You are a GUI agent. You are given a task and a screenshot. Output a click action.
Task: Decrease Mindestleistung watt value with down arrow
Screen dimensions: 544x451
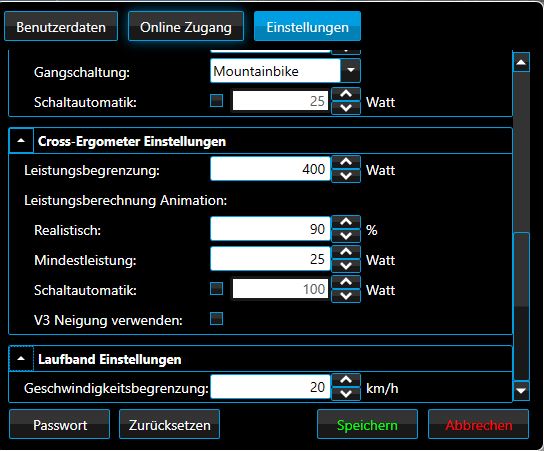346,266
